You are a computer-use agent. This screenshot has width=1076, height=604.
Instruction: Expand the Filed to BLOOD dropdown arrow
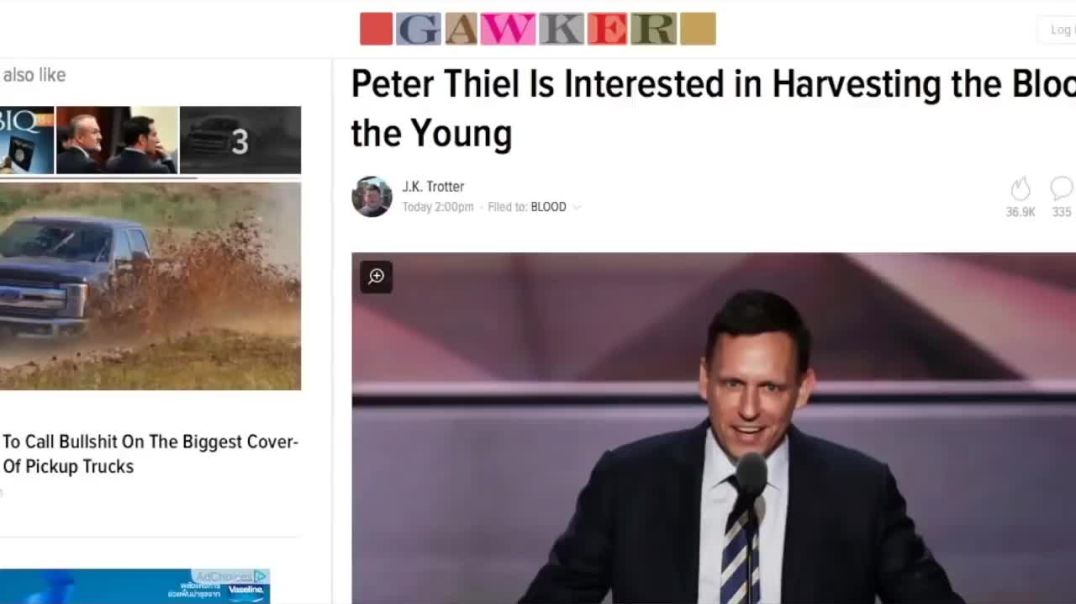click(x=576, y=207)
